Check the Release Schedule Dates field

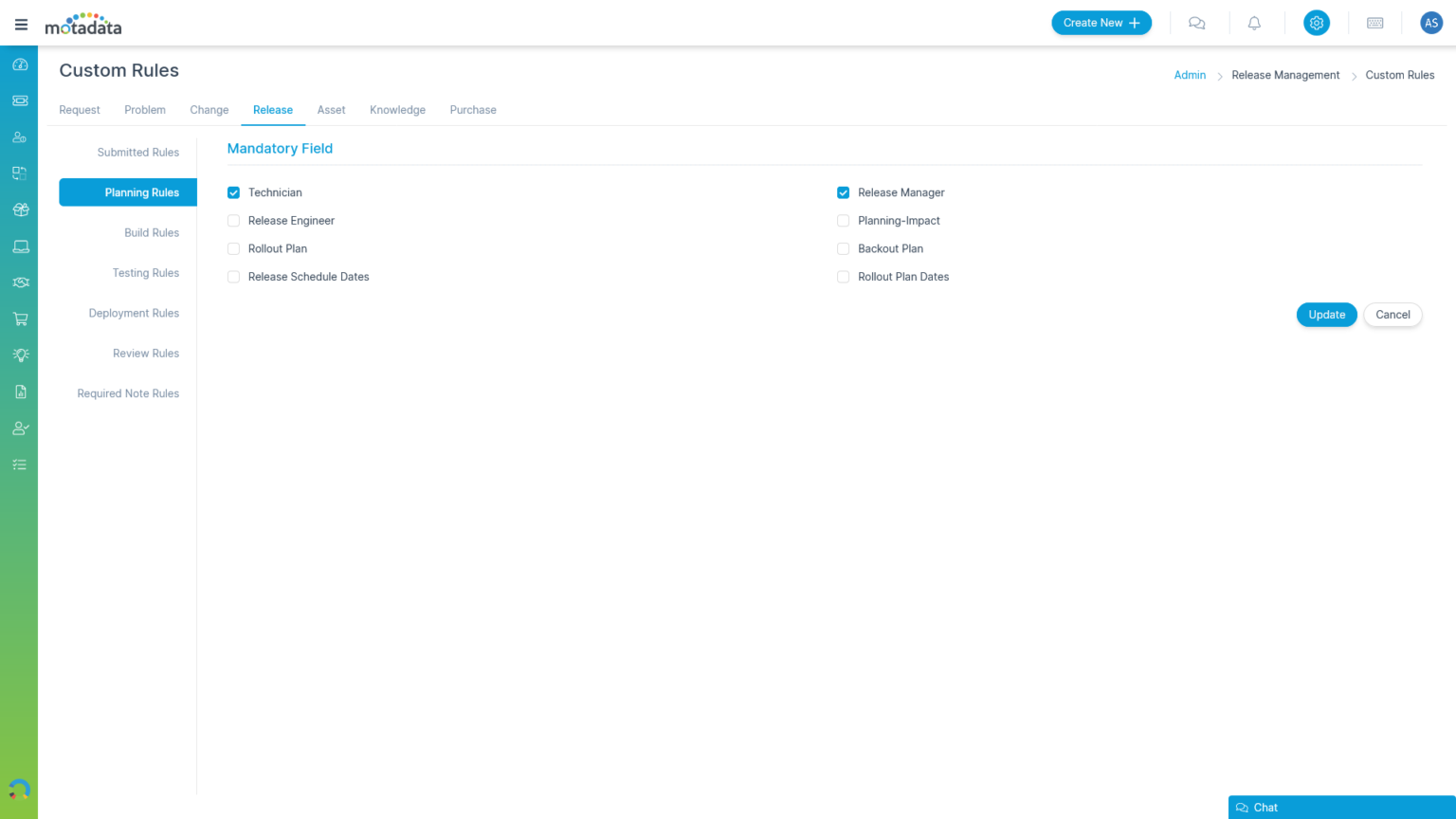(233, 277)
